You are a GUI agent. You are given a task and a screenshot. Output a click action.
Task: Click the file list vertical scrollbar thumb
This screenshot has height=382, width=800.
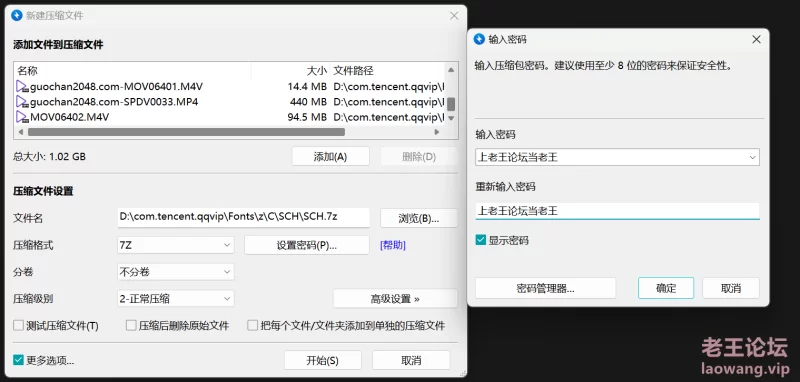pos(451,104)
